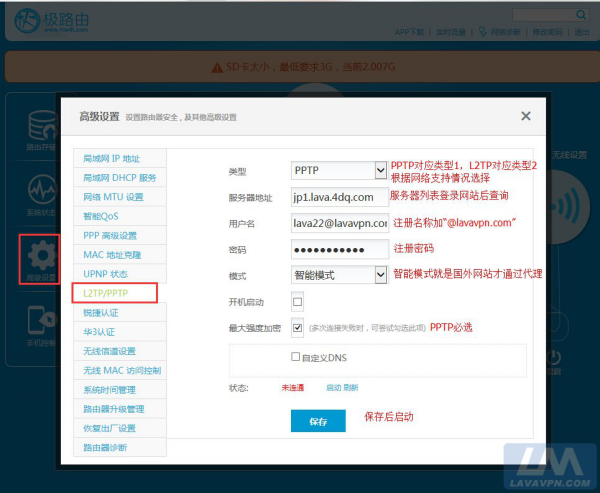
Task: Click the 高级设置 gear icon in sidebar
Action: (42, 255)
